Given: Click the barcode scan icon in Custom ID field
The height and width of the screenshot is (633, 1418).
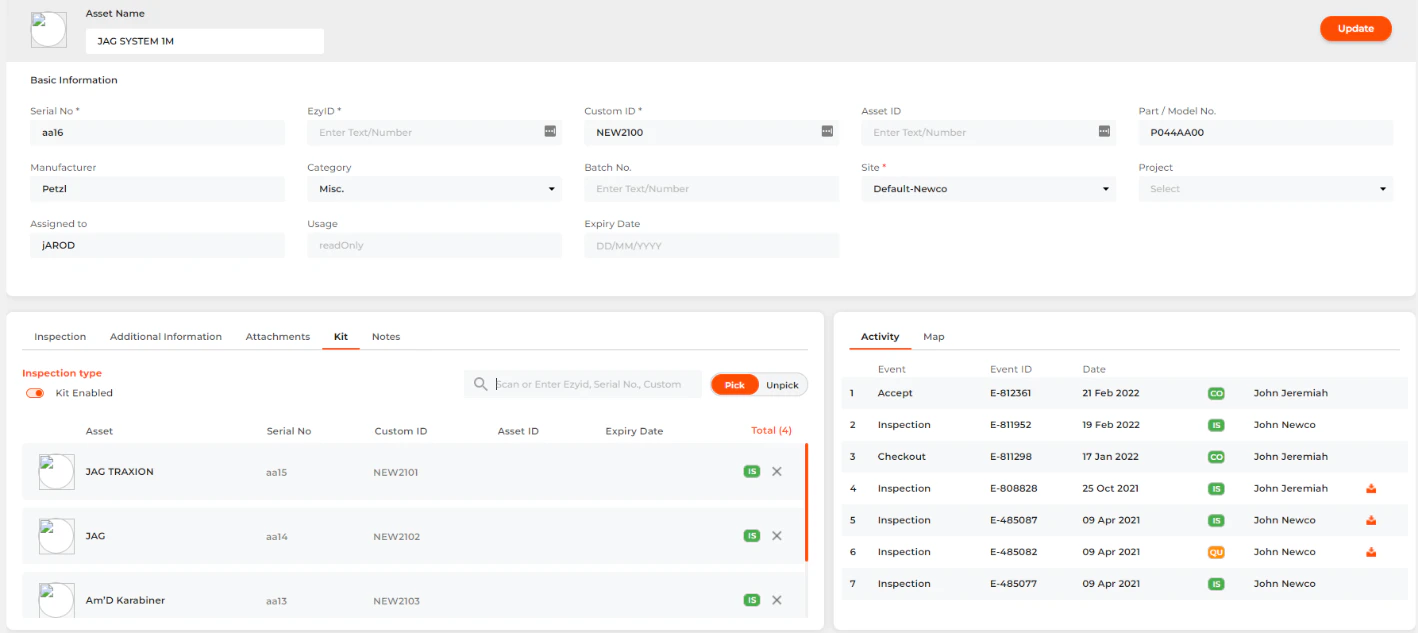Looking at the screenshot, I should click(x=827, y=131).
